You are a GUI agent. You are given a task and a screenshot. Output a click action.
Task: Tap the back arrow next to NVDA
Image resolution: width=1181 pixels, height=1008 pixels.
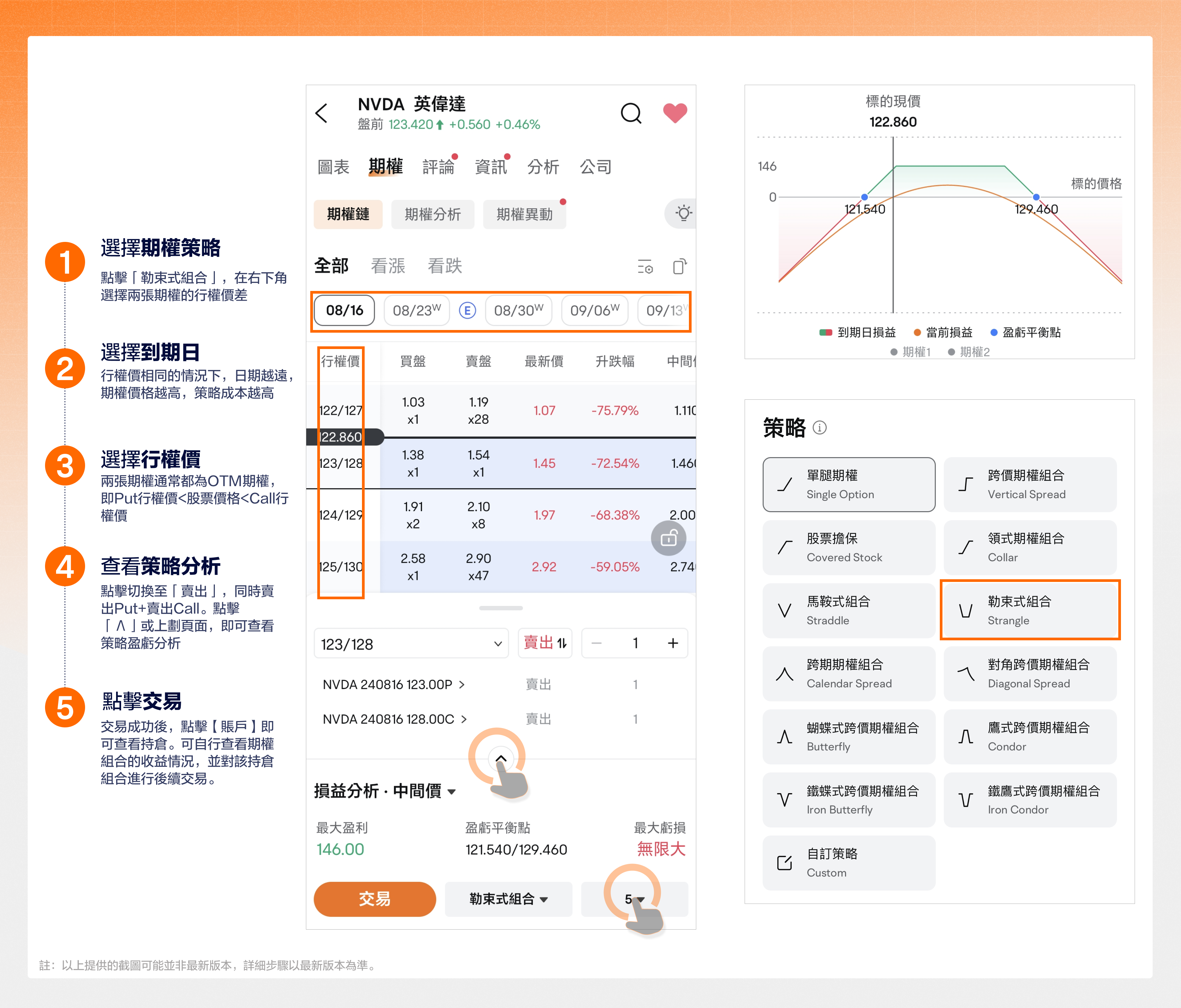pyautogui.click(x=322, y=113)
